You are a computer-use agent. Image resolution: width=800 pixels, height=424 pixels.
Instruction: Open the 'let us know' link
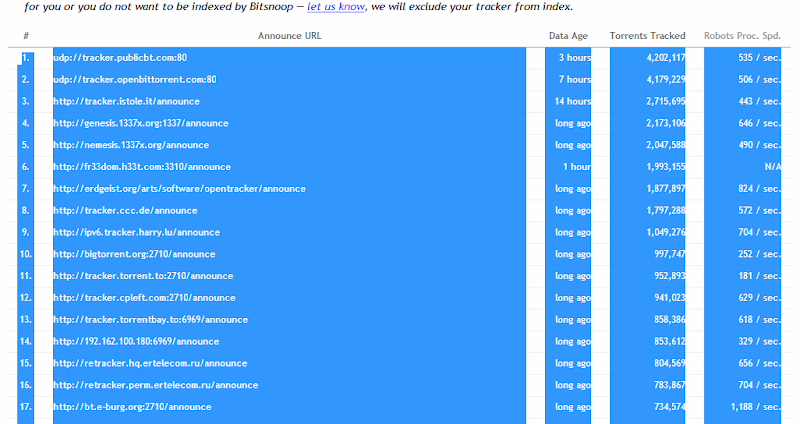point(336,7)
